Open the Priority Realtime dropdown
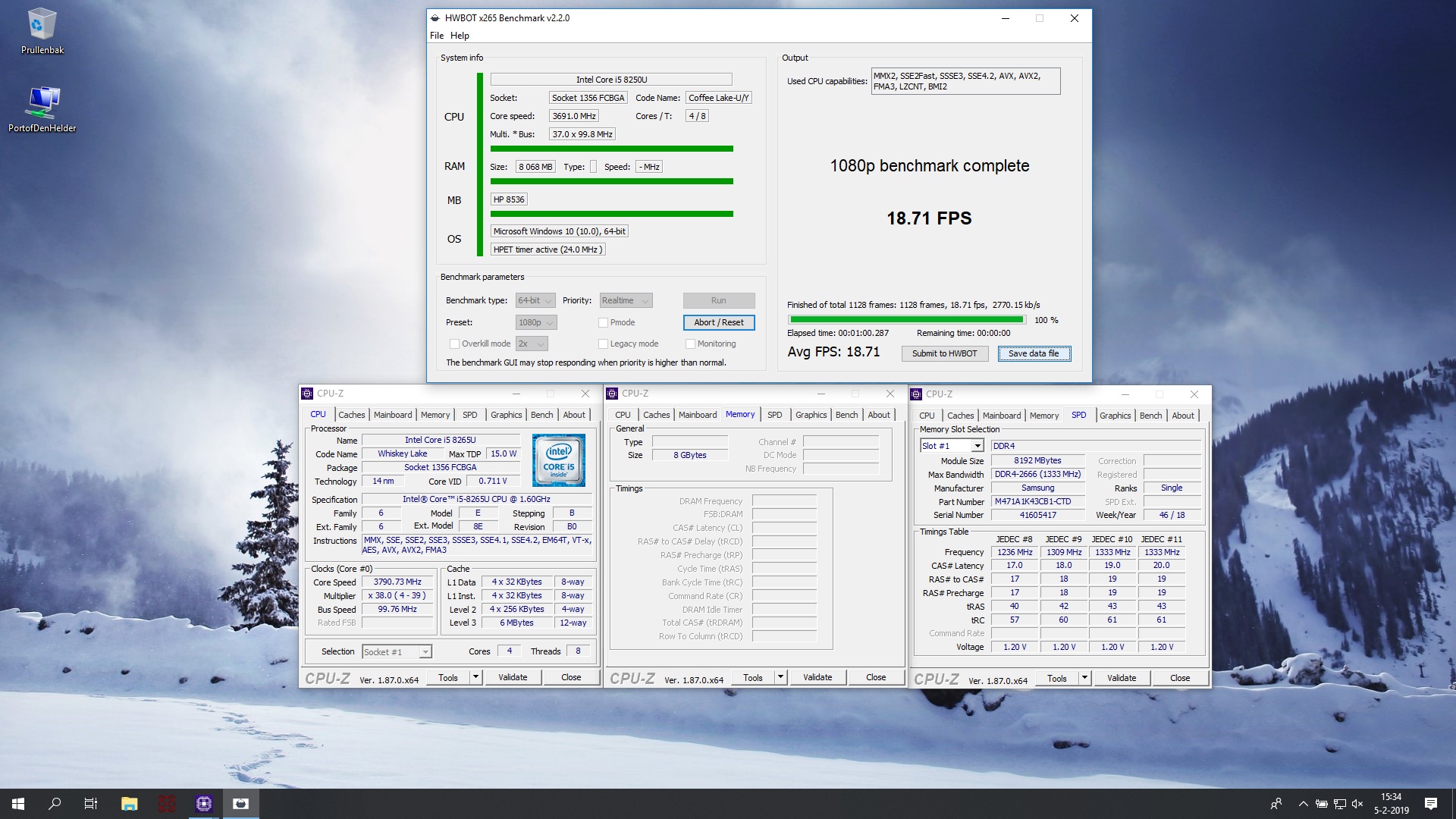Screen dimensions: 1456x819 (626, 301)
